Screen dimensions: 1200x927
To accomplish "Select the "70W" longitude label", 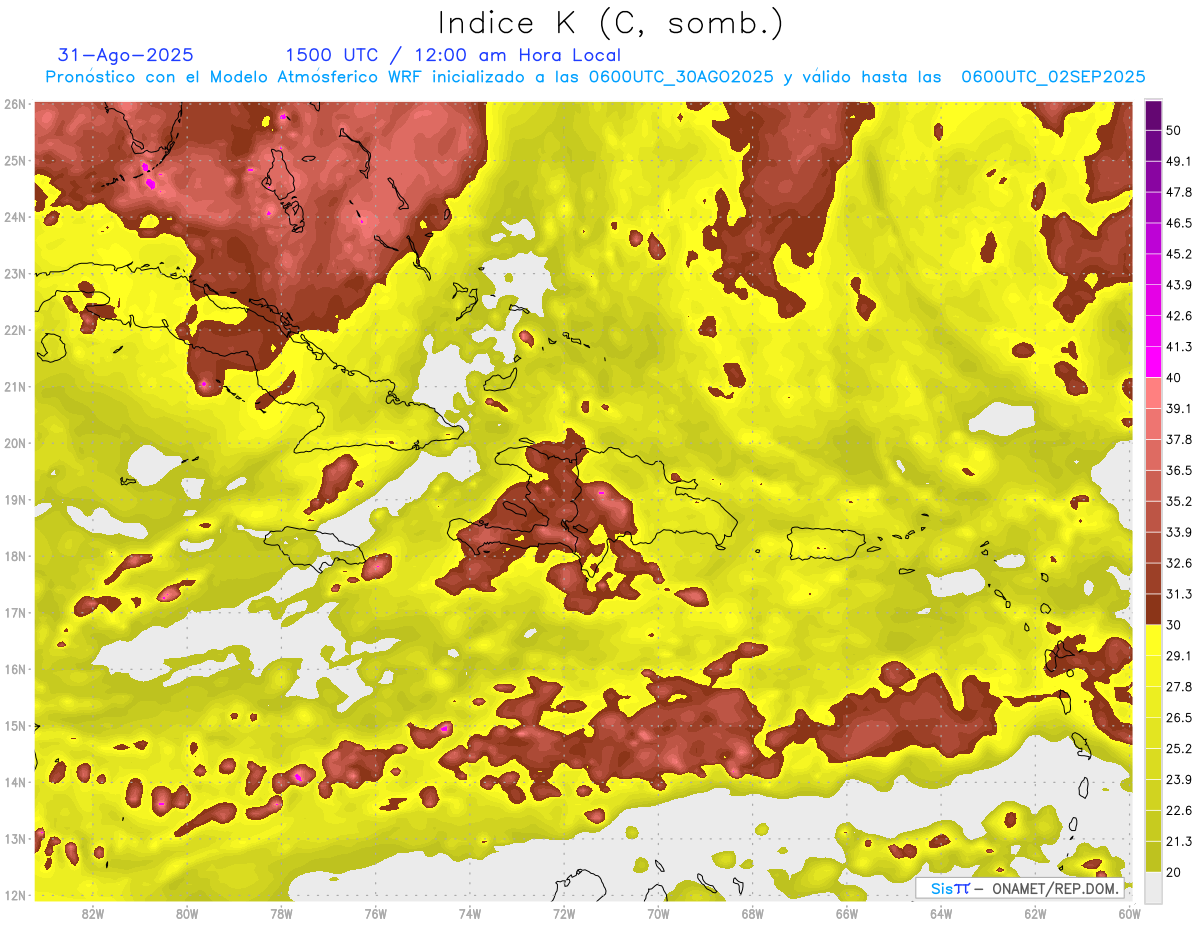I will pos(658,913).
